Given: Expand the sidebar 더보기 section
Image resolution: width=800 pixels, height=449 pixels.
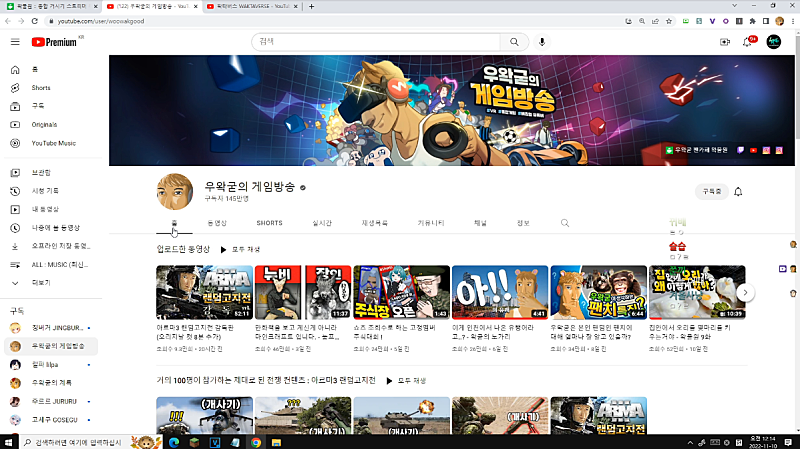Looking at the screenshot, I should tap(41, 282).
